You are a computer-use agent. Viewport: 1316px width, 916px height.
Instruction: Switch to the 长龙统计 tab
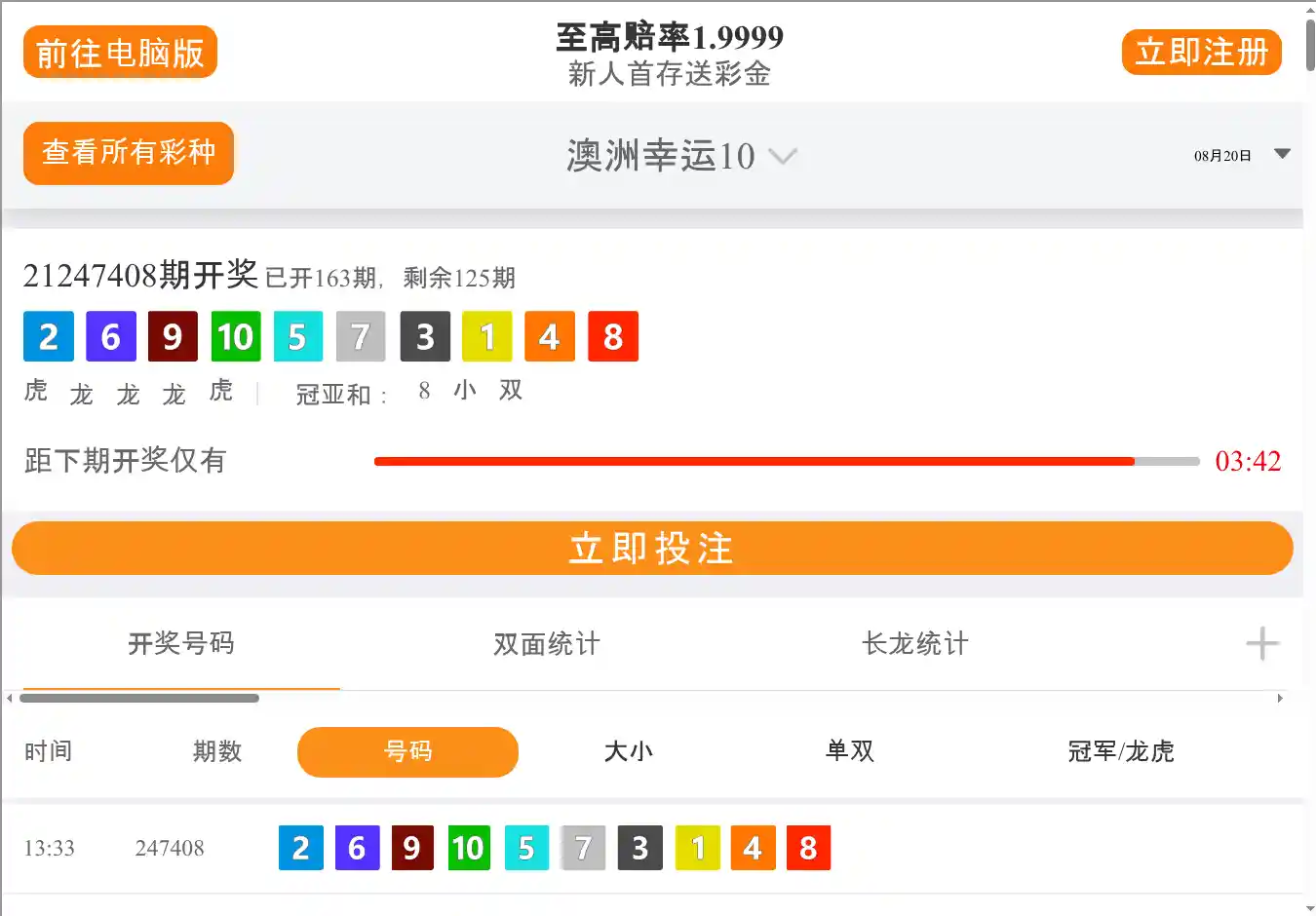pyautogui.click(x=915, y=644)
